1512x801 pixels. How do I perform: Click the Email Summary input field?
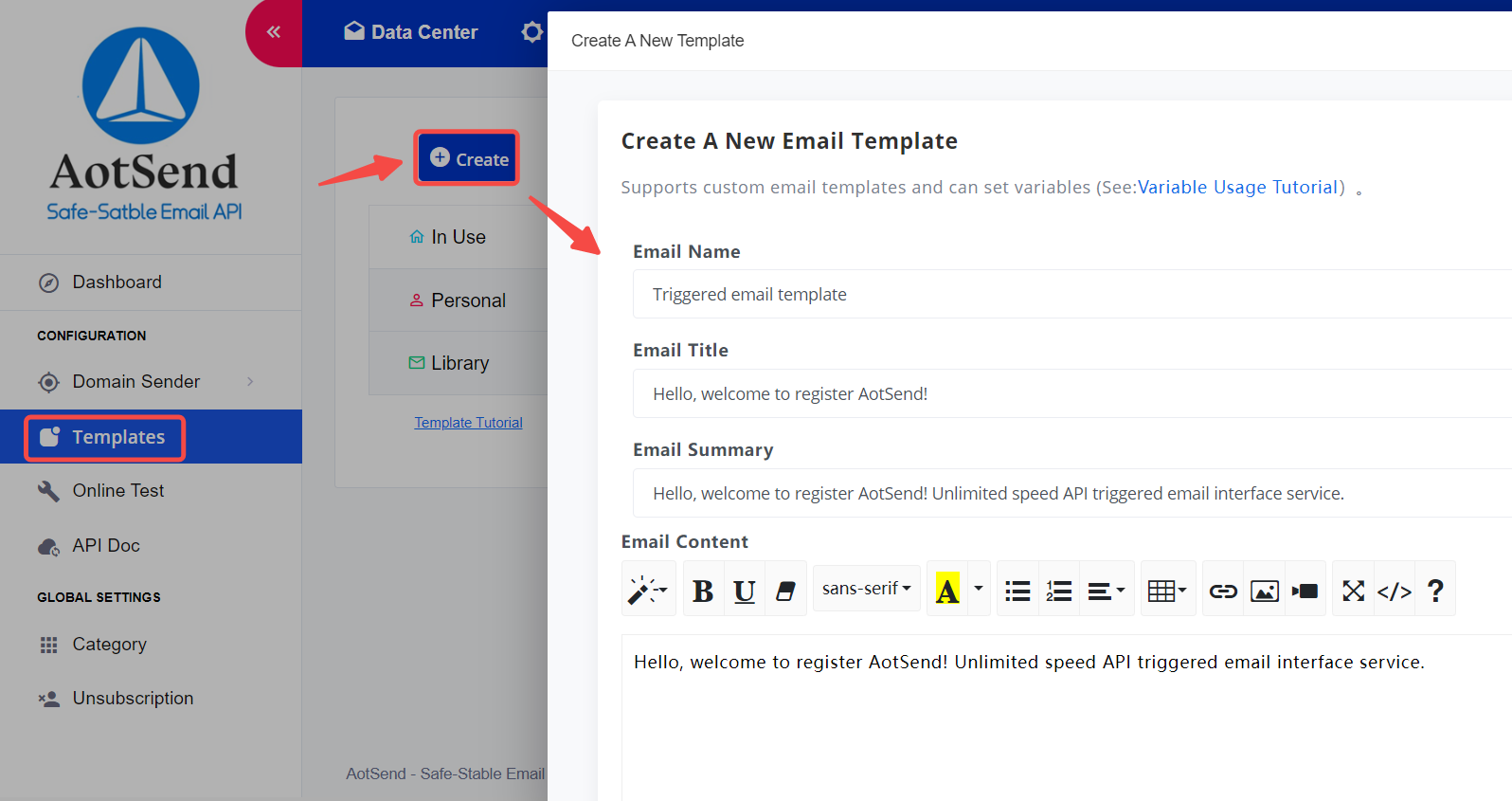[x=1072, y=494]
